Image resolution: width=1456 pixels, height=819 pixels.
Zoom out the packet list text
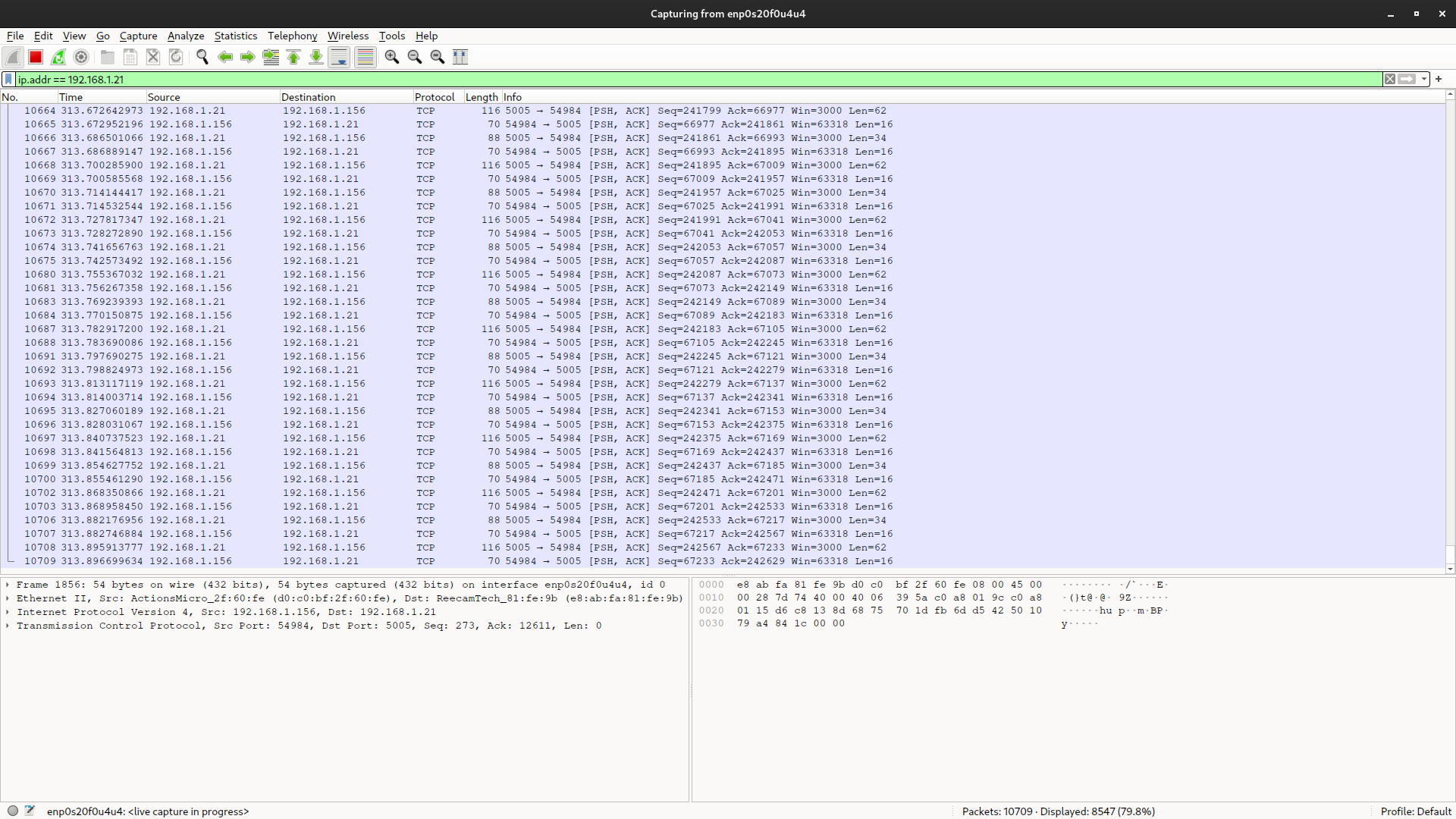[415, 57]
